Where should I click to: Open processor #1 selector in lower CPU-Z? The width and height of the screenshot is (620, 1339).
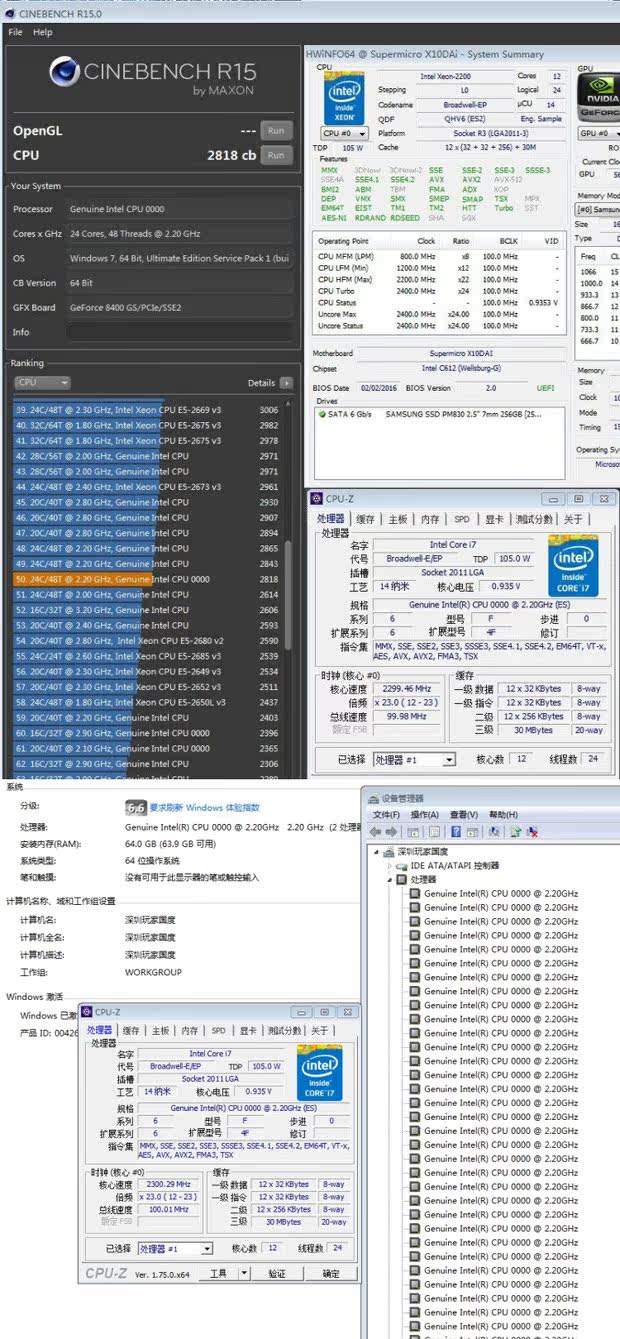pyautogui.click(x=175, y=1248)
